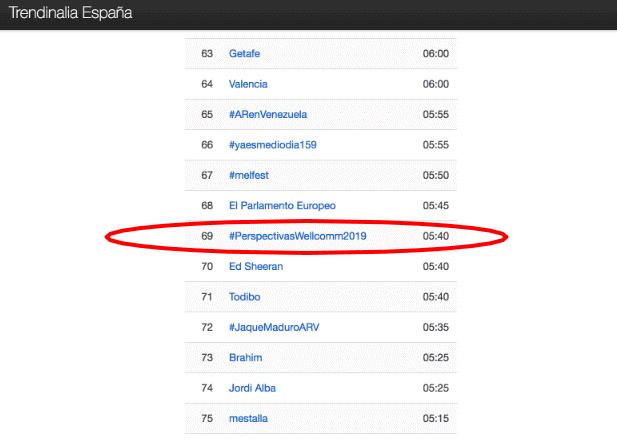Open the Brahim trend link
The image size is (617, 442).
(x=246, y=357)
